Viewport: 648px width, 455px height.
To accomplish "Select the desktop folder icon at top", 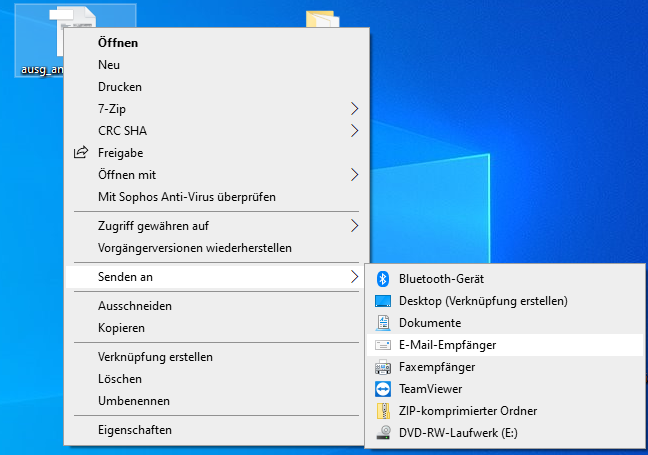I will tap(320, 22).
